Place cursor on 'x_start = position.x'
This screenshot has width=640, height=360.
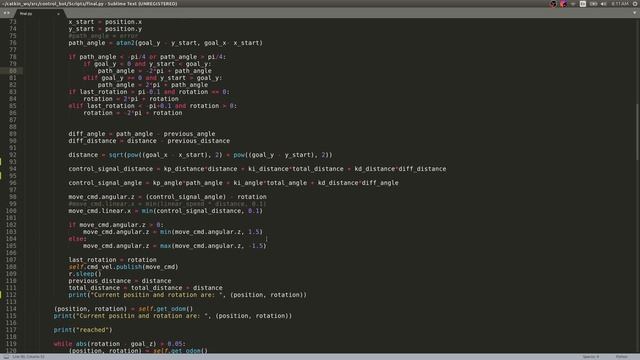pos(105,22)
